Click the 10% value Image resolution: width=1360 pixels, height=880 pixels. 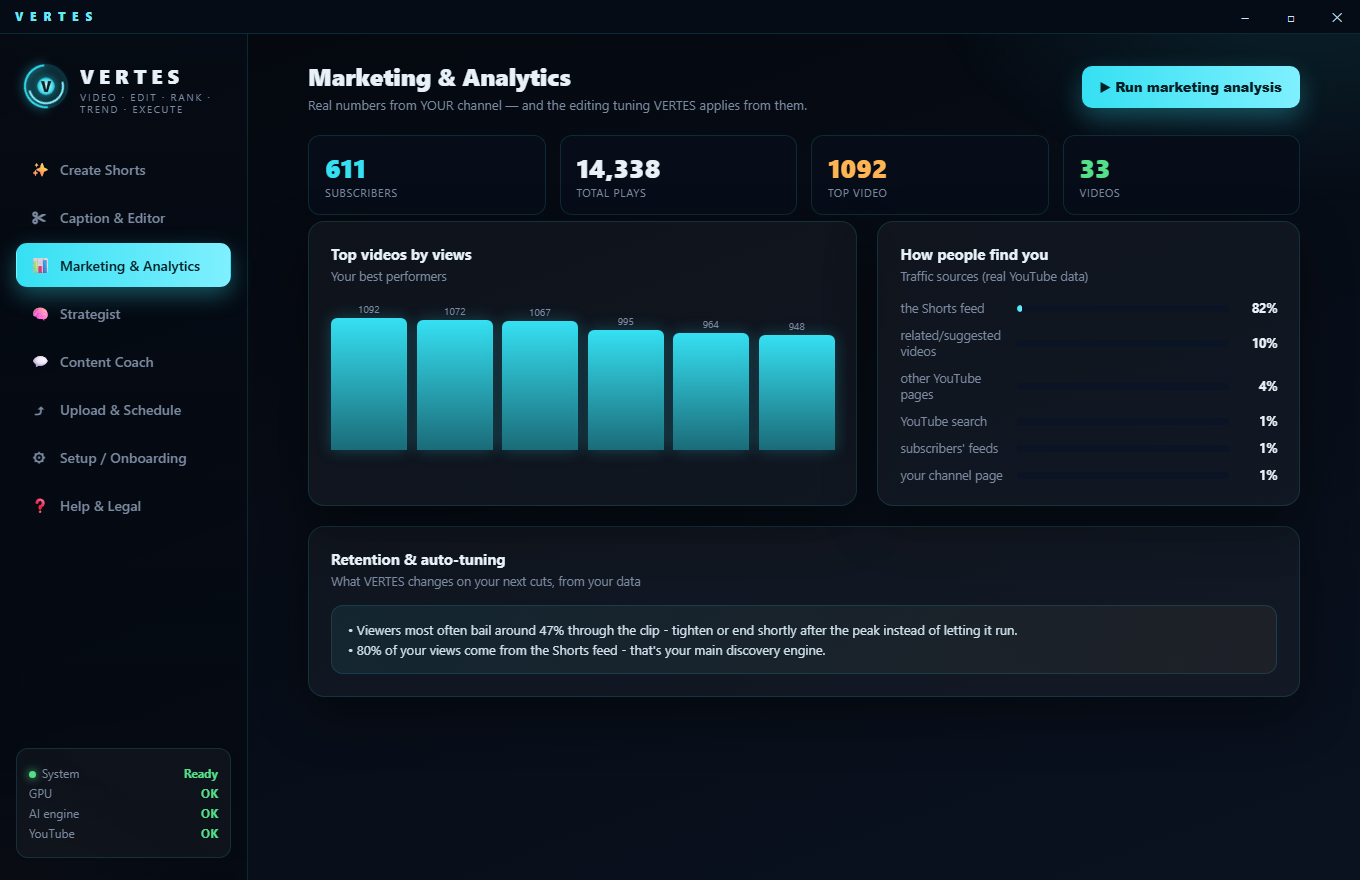point(1264,344)
